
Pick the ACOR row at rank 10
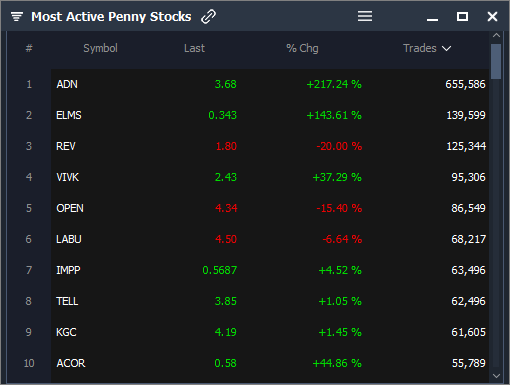pyautogui.click(x=270, y=363)
